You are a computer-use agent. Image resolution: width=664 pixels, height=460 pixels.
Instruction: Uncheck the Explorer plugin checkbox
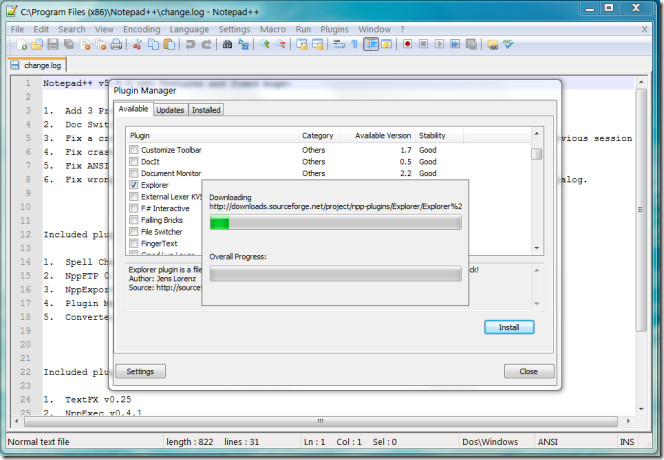click(134, 185)
